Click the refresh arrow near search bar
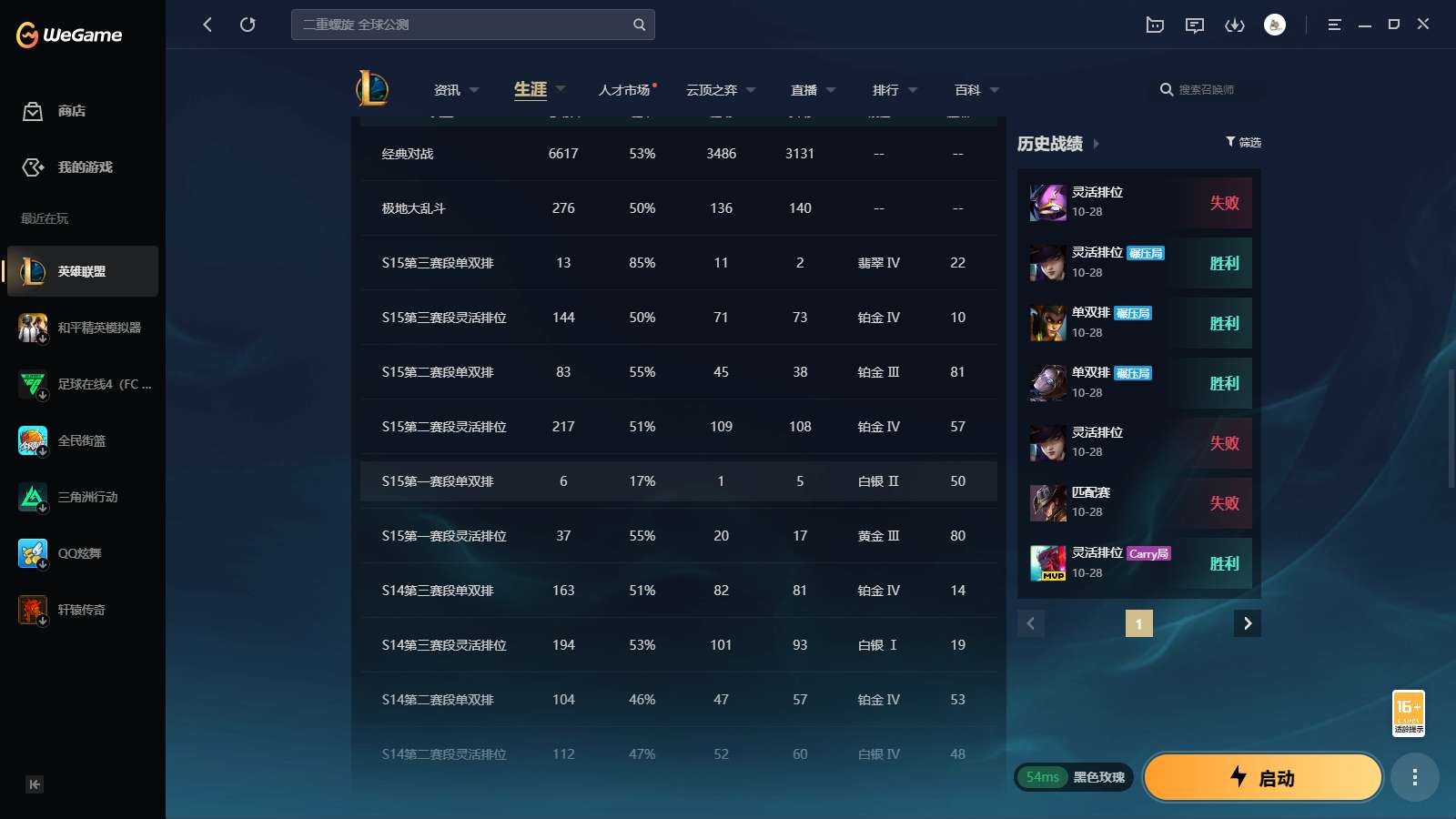Screen dimensions: 1456x819 click(248, 25)
